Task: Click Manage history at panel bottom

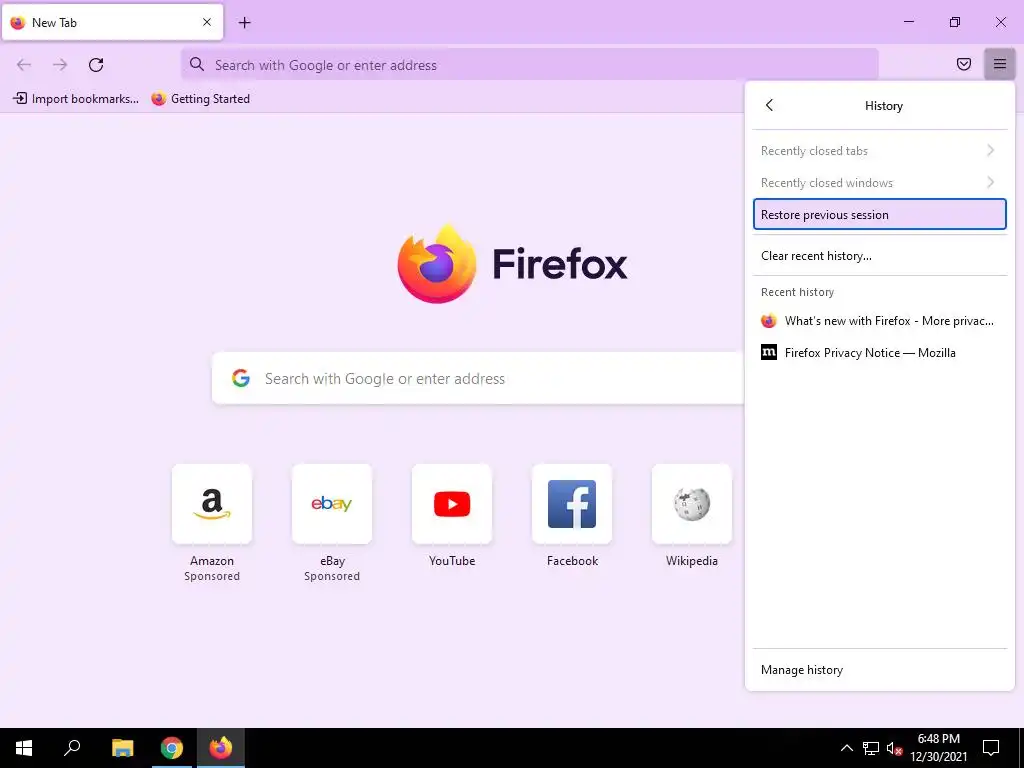Action: [x=880, y=669]
